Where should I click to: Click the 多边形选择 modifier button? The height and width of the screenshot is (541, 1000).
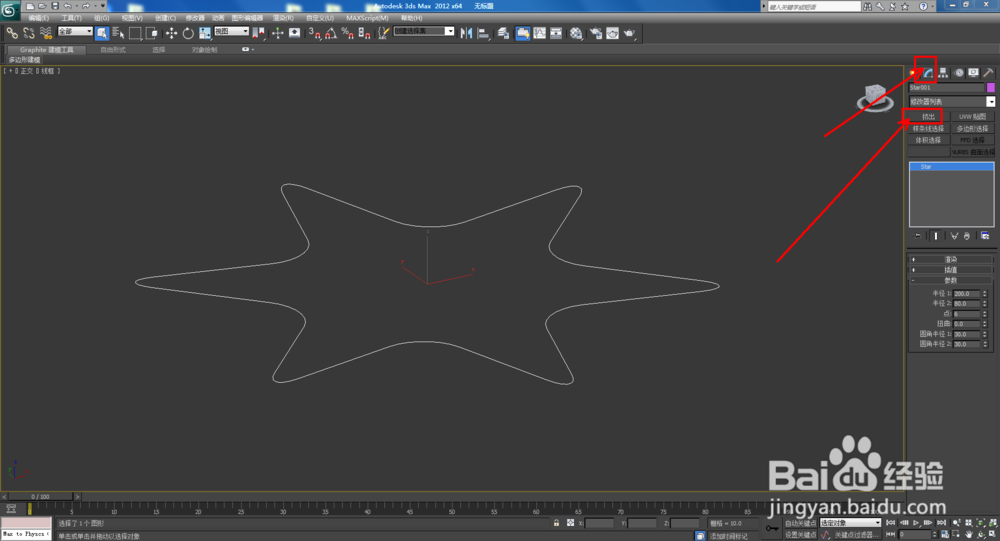coord(973,128)
